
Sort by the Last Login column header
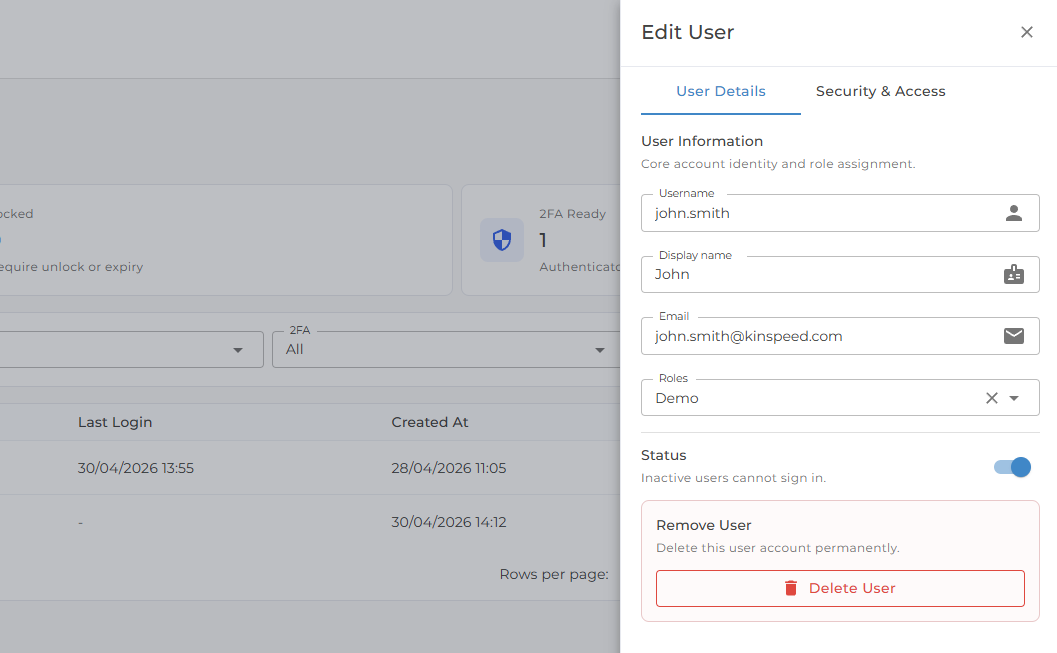pos(115,423)
